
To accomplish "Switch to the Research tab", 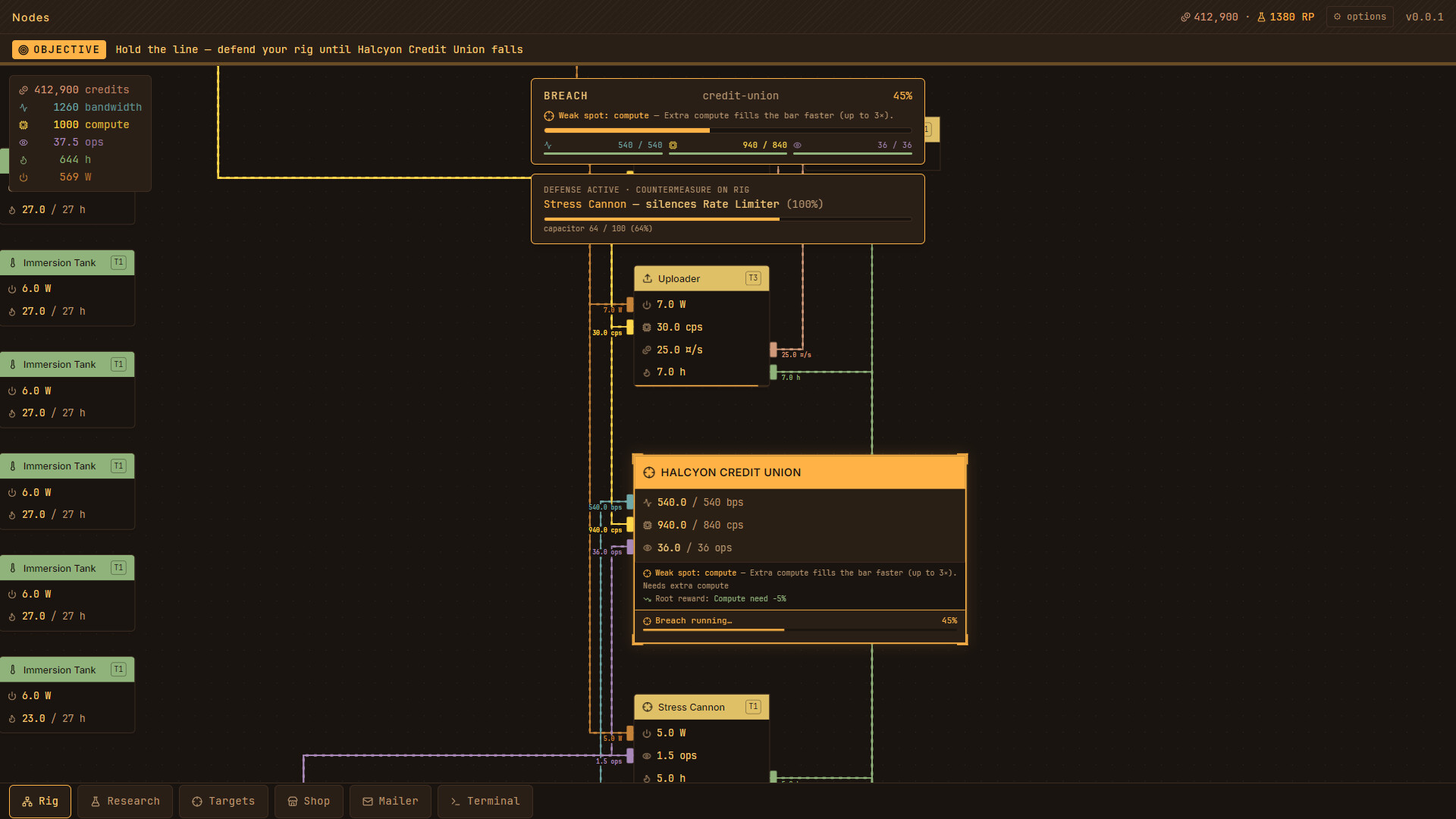I will click(125, 802).
